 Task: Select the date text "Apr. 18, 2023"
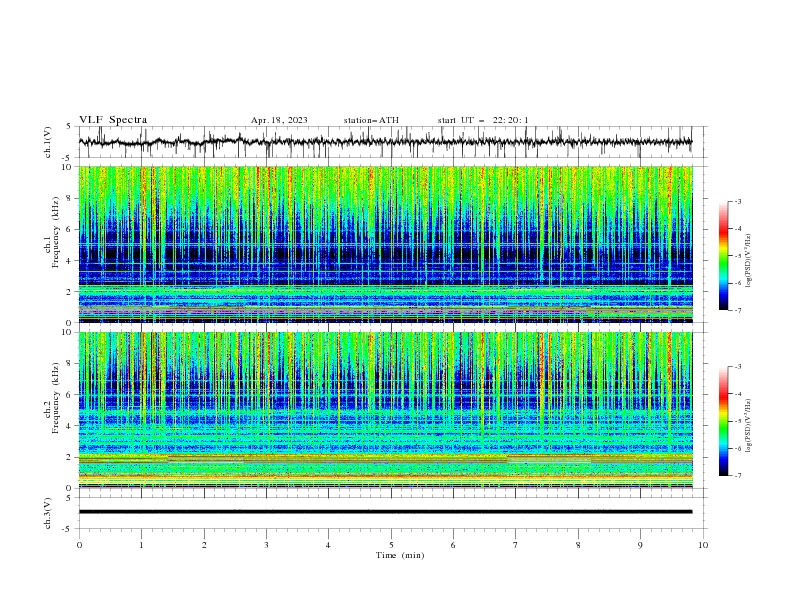coord(279,120)
